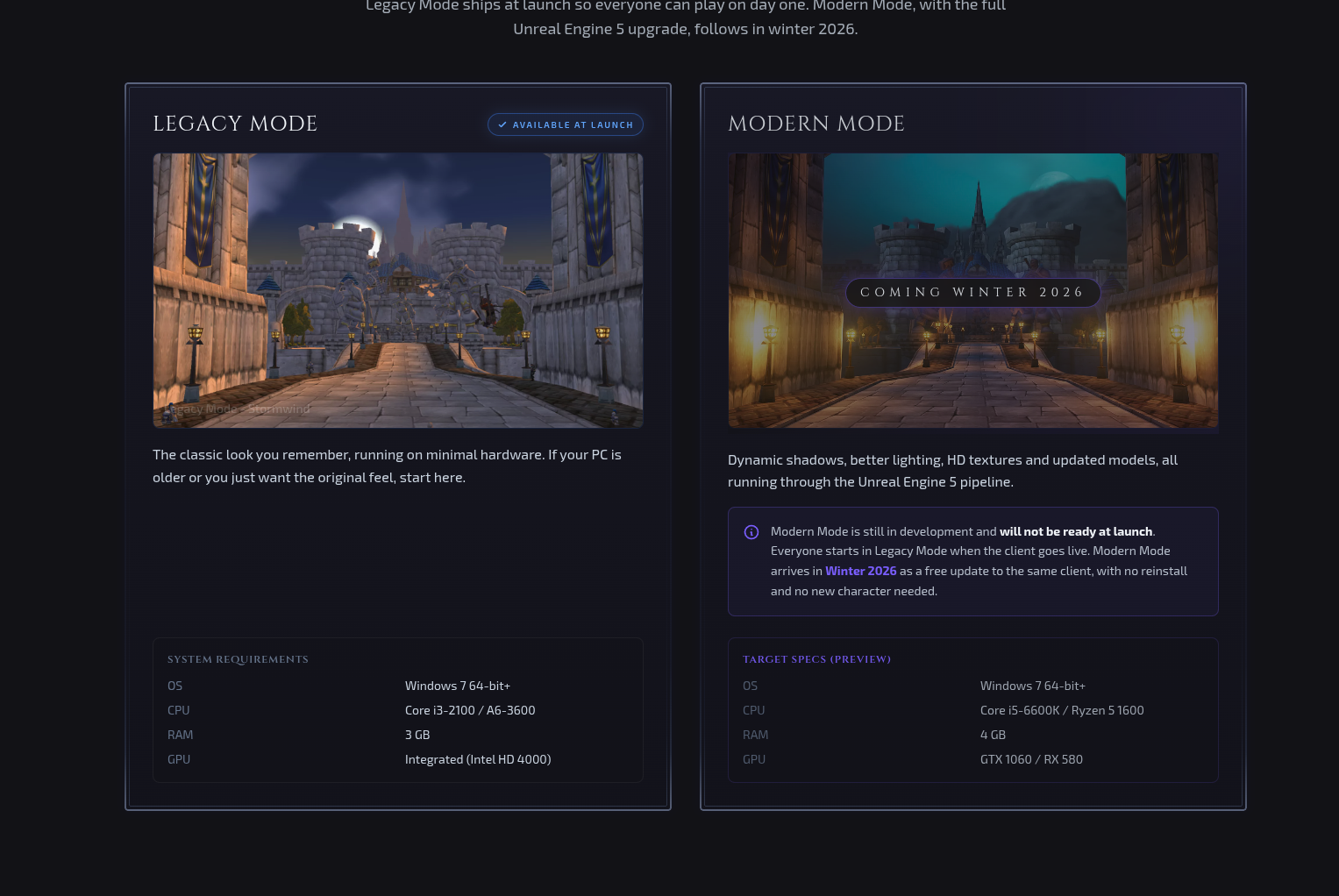1339x896 pixels.
Task: Click the "Core i3-2100 / A6-3600" value
Action: (x=470, y=710)
